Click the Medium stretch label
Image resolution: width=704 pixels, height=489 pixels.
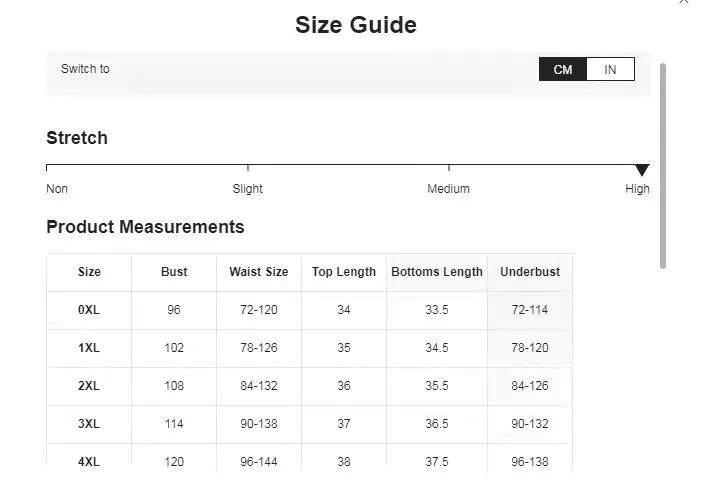[448, 189]
